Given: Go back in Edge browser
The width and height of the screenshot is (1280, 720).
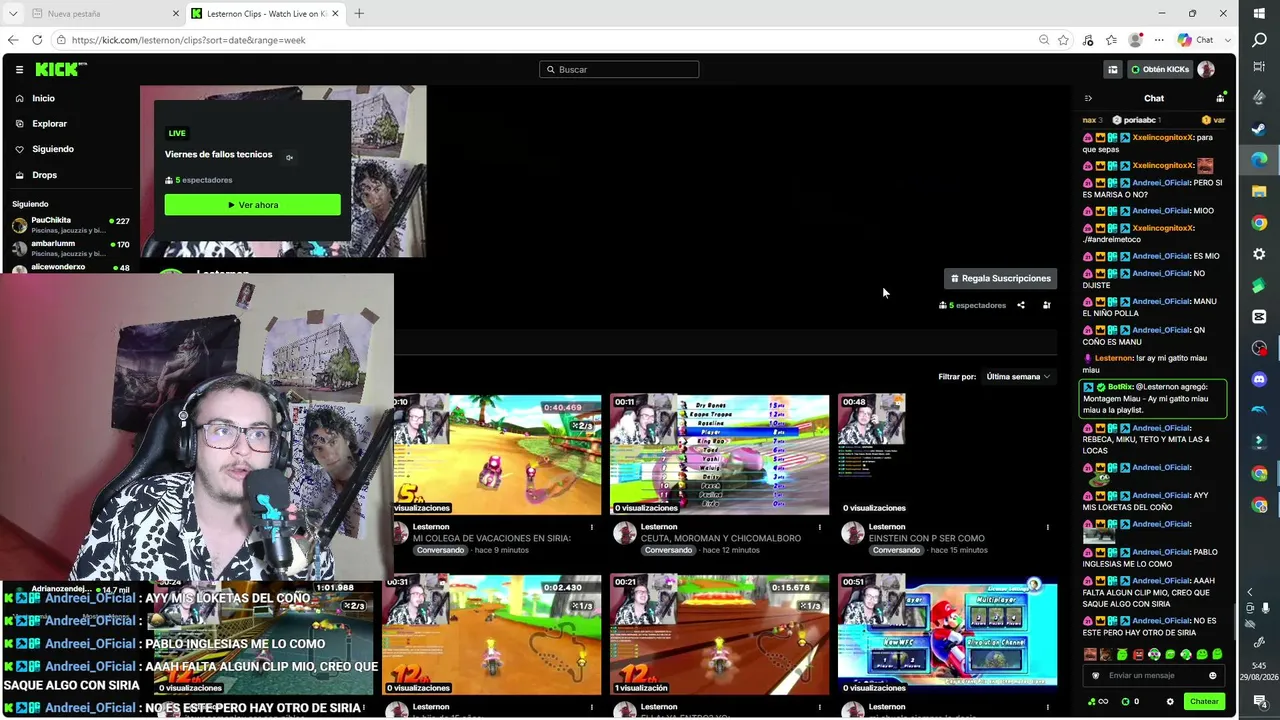Looking at the screenshot, I should [13, 40].
